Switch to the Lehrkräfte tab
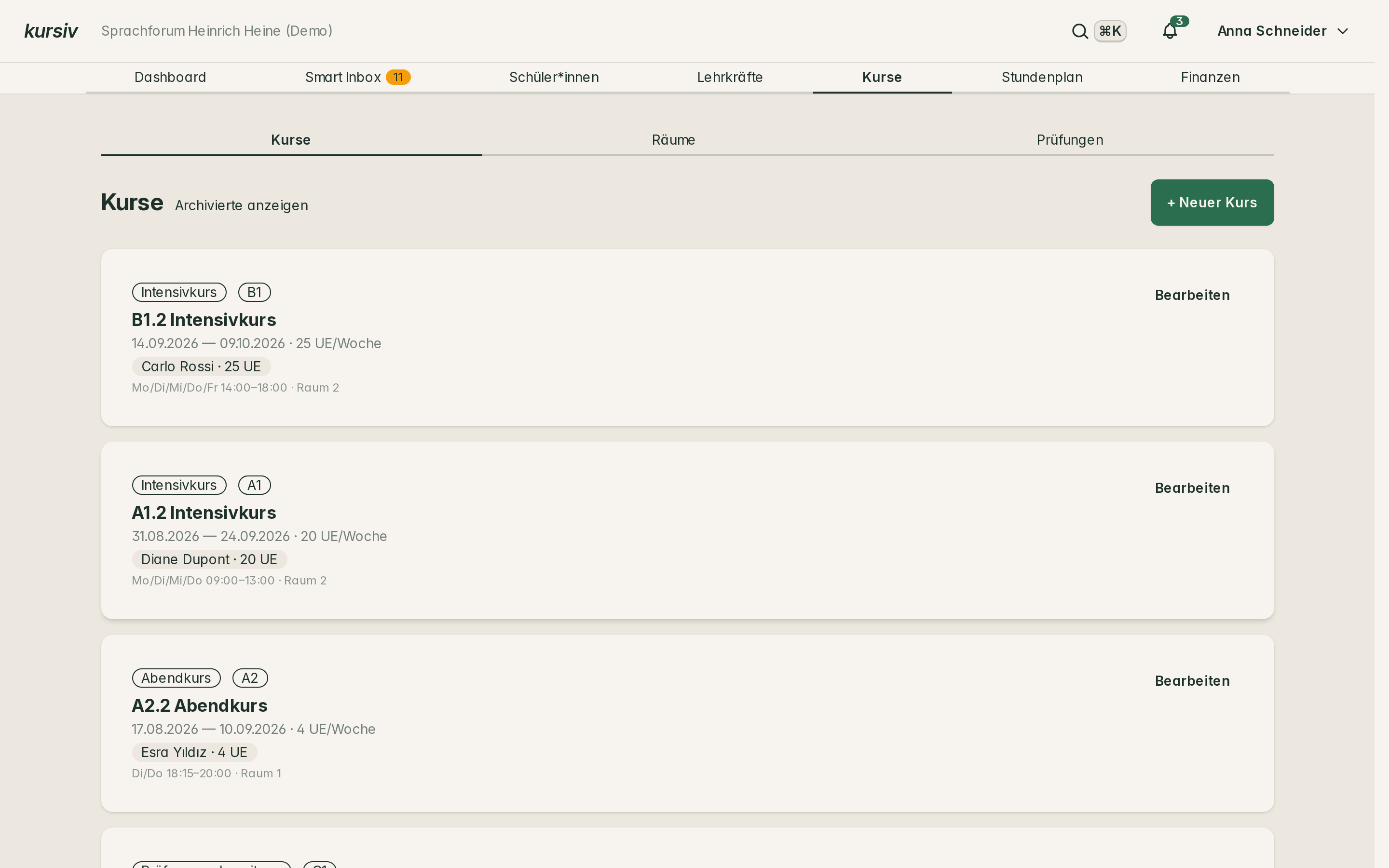The height and width of the screenshot is (868, 1389). (730, 78)
